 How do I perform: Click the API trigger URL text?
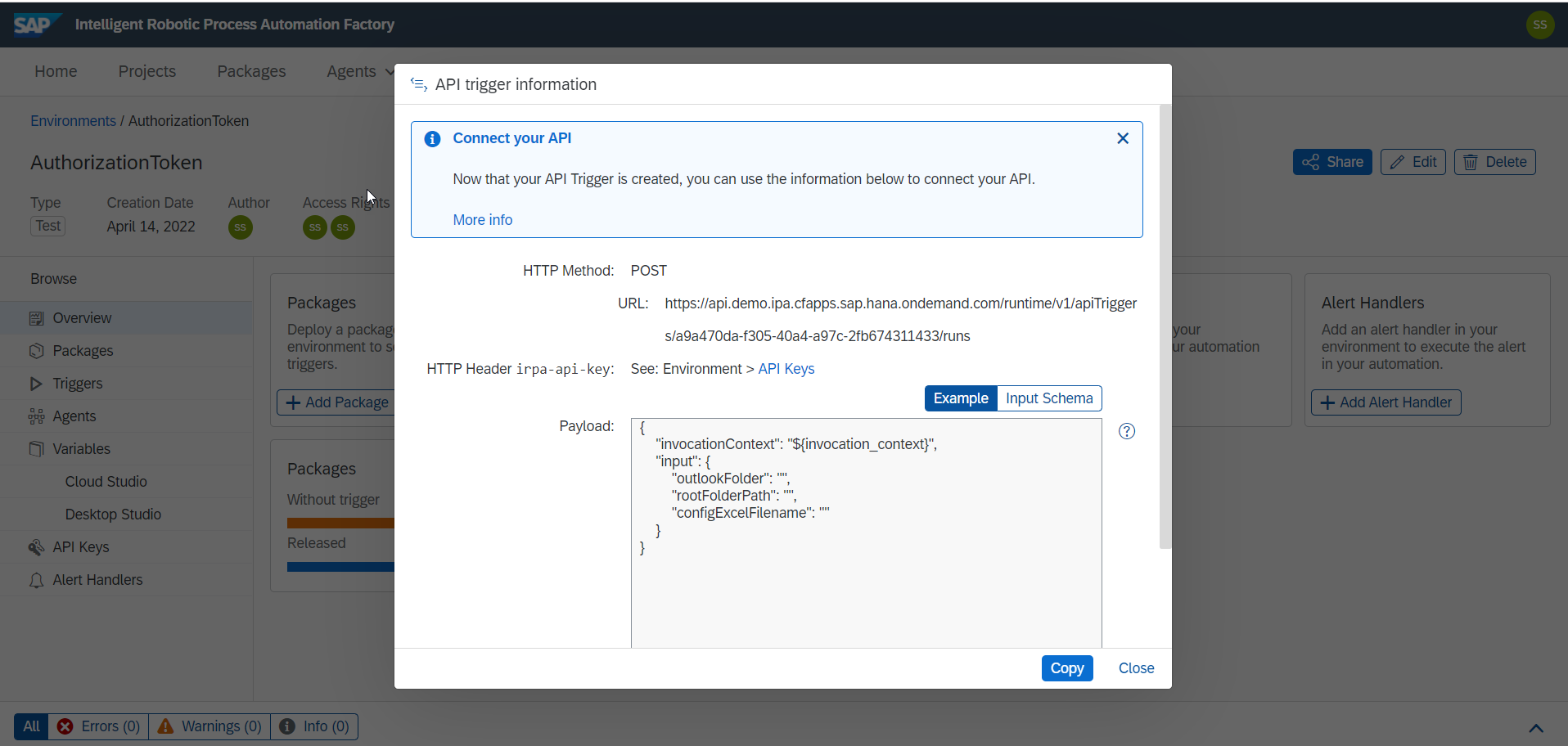pyautogui.click(x=900, y=320)
